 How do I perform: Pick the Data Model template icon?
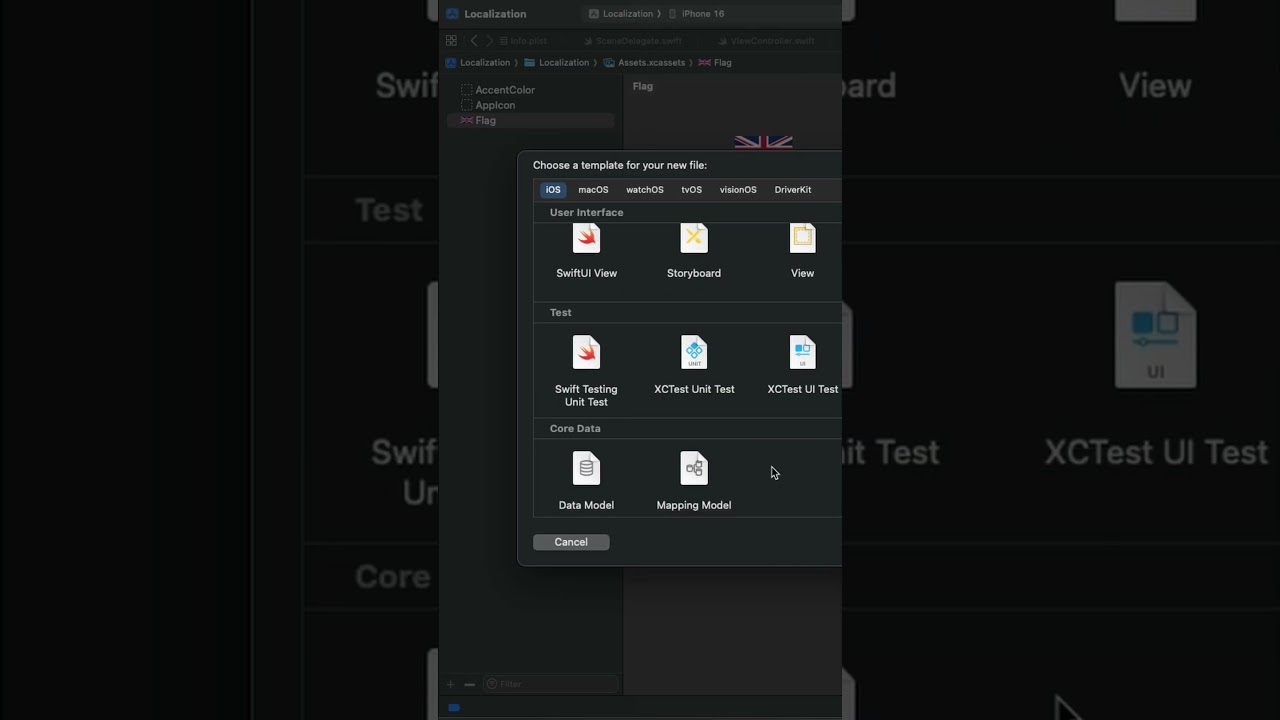coord(586,468)
